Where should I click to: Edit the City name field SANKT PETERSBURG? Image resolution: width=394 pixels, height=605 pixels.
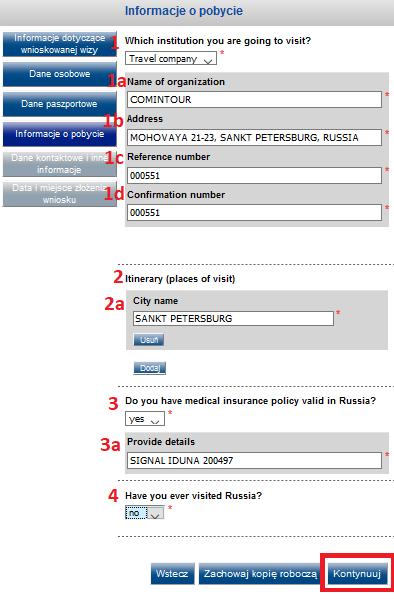[233, 319]
